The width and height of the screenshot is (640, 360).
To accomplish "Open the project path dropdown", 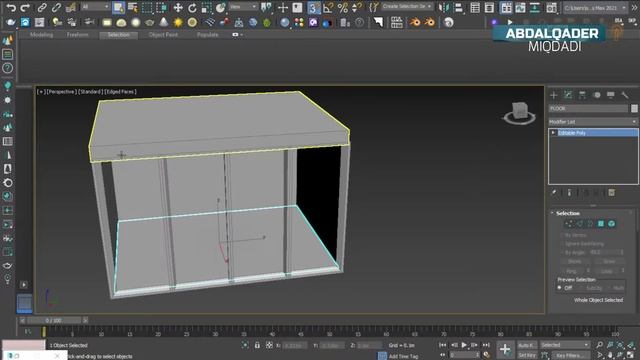I will [596, 8].
